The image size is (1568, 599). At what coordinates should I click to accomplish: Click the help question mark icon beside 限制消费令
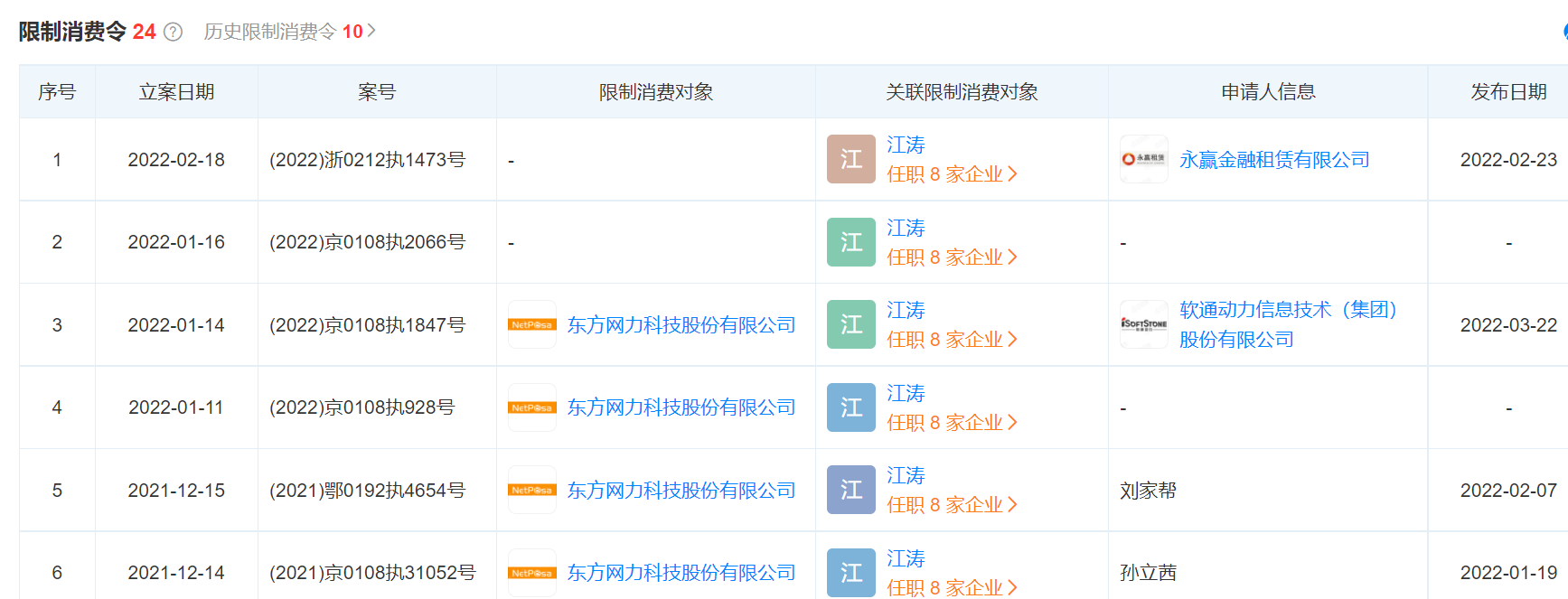(173, 33)
